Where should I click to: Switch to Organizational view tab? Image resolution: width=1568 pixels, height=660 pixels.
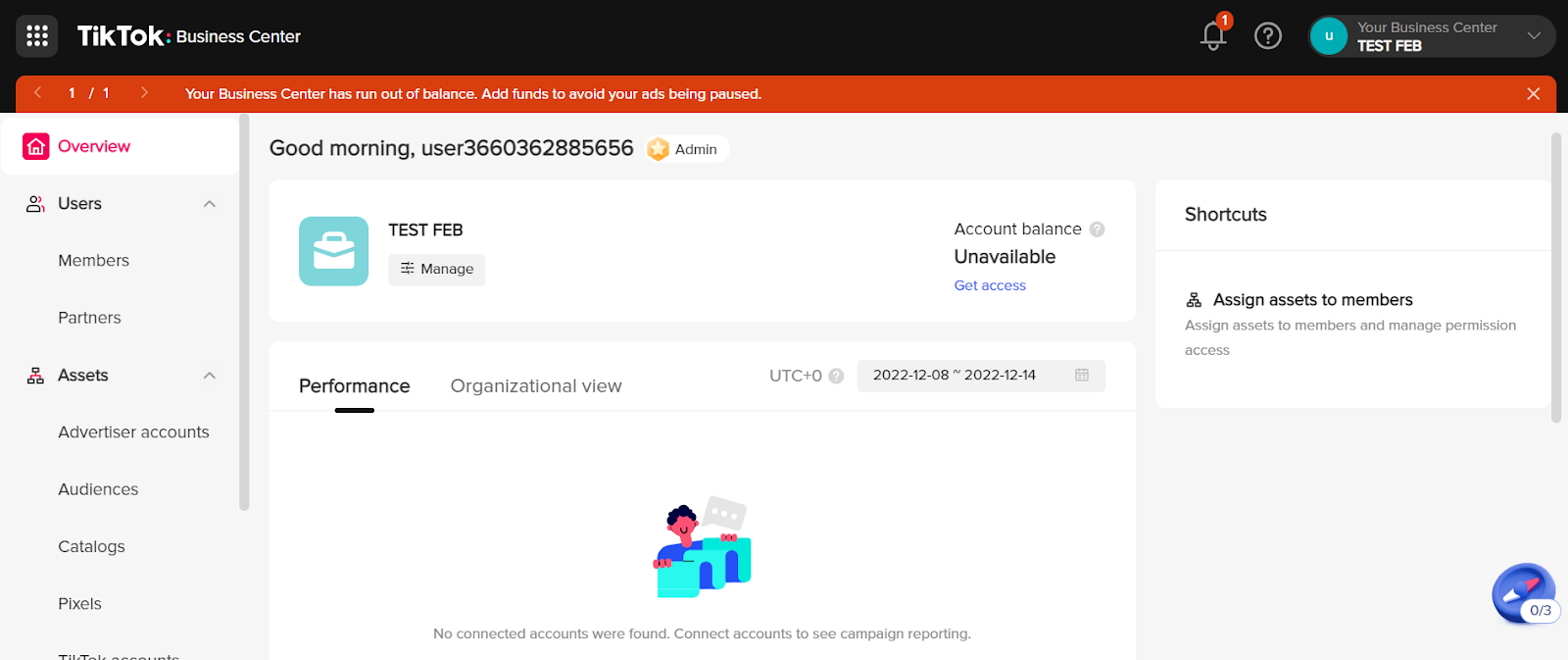click(536, 386)
